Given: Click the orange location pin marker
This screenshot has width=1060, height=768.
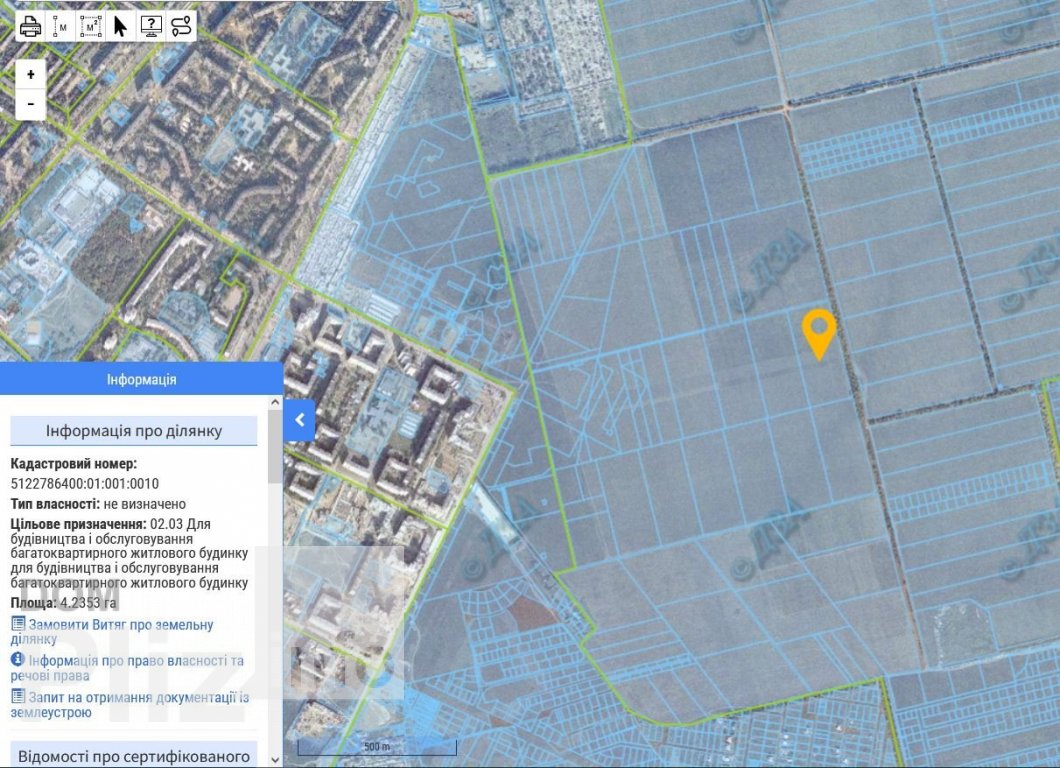Looking at the screenshot, I should [x=819, y=331].
